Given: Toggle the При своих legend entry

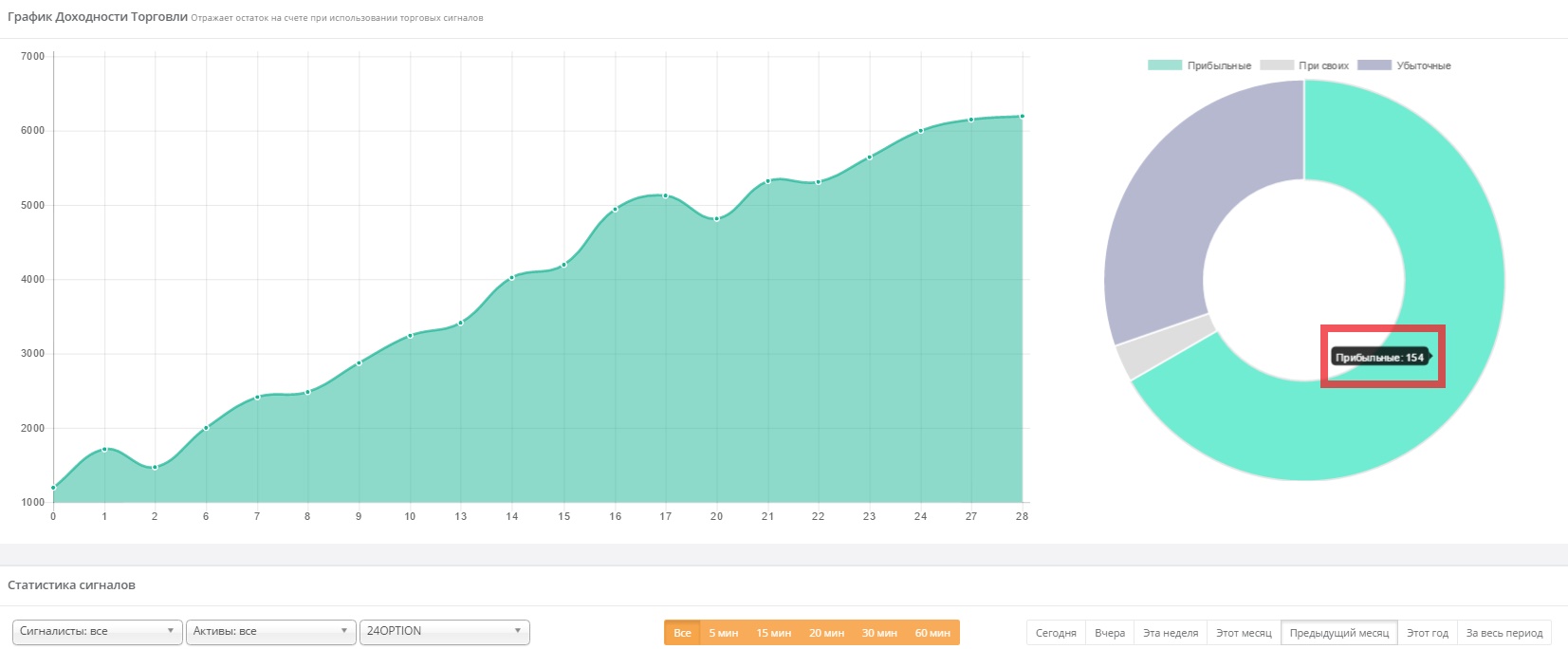Looking at the screenshot, I should (x=1304, y=65).
